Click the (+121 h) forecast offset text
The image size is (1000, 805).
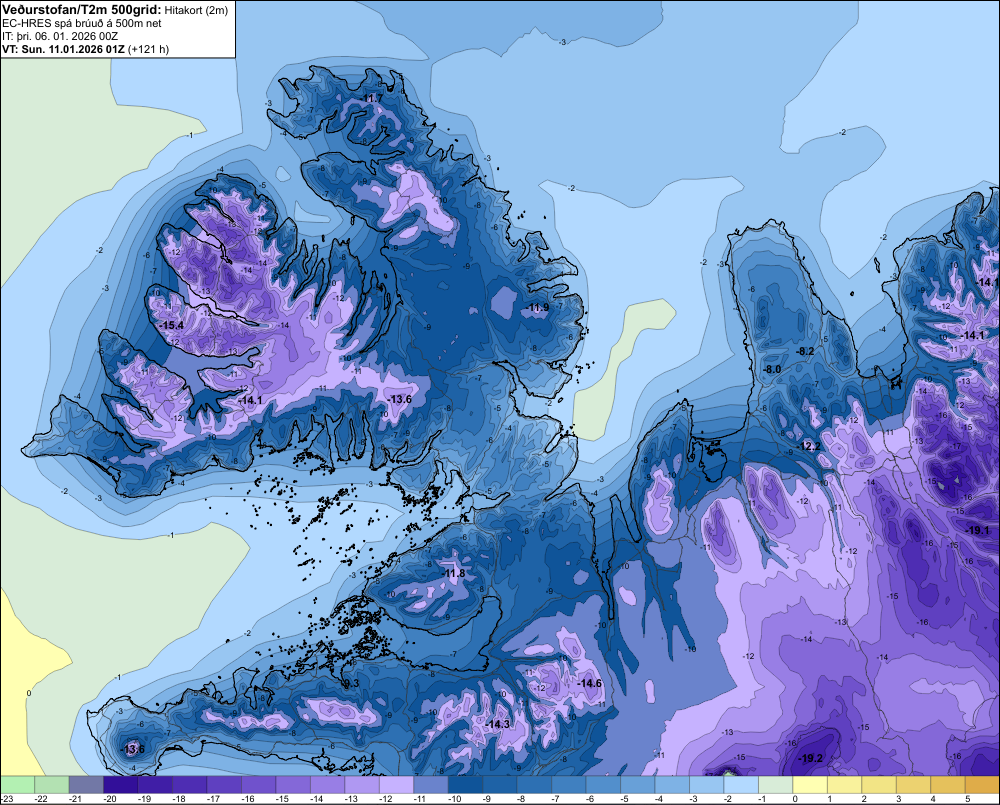149,49
